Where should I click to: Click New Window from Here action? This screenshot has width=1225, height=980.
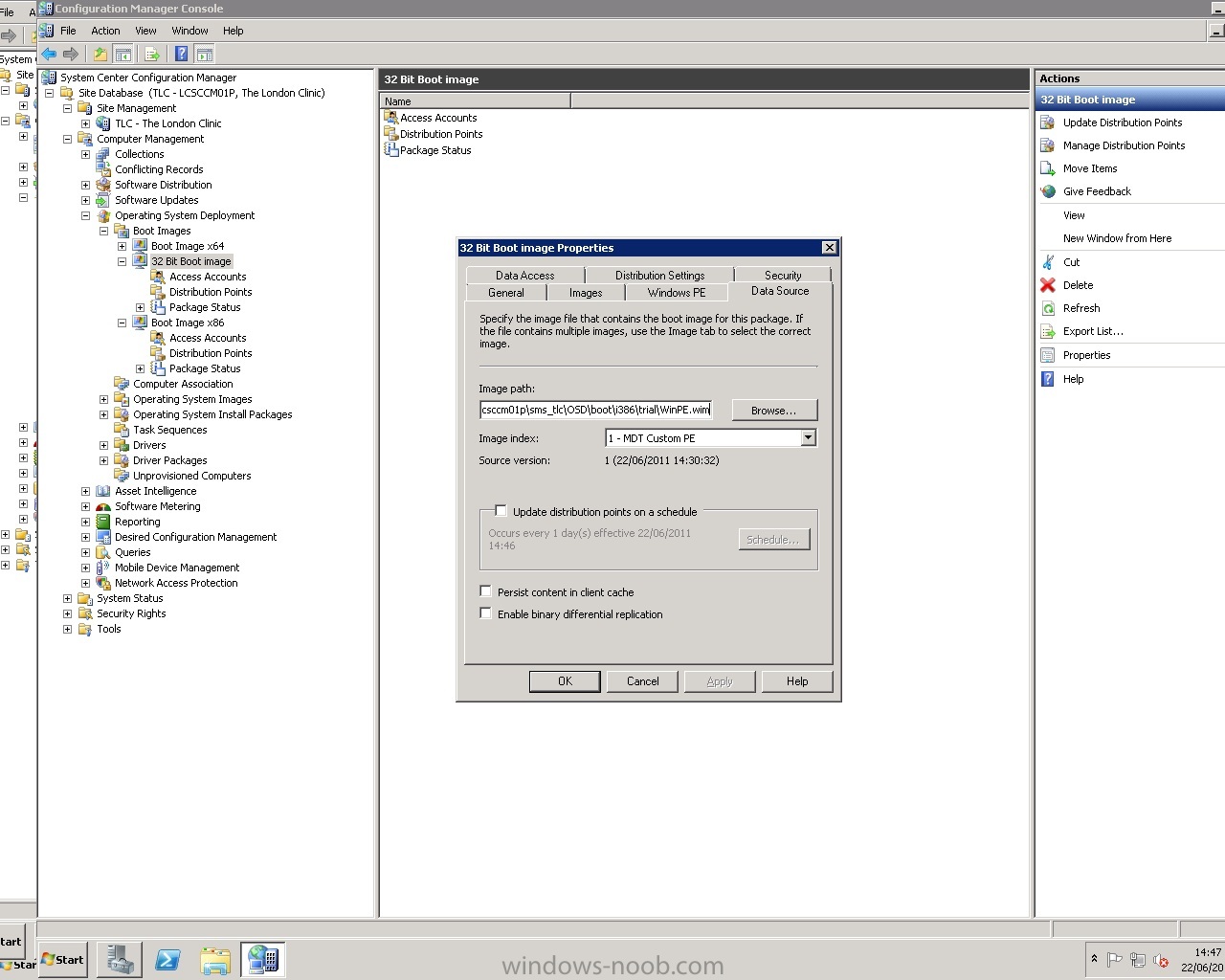(1117, 238)
